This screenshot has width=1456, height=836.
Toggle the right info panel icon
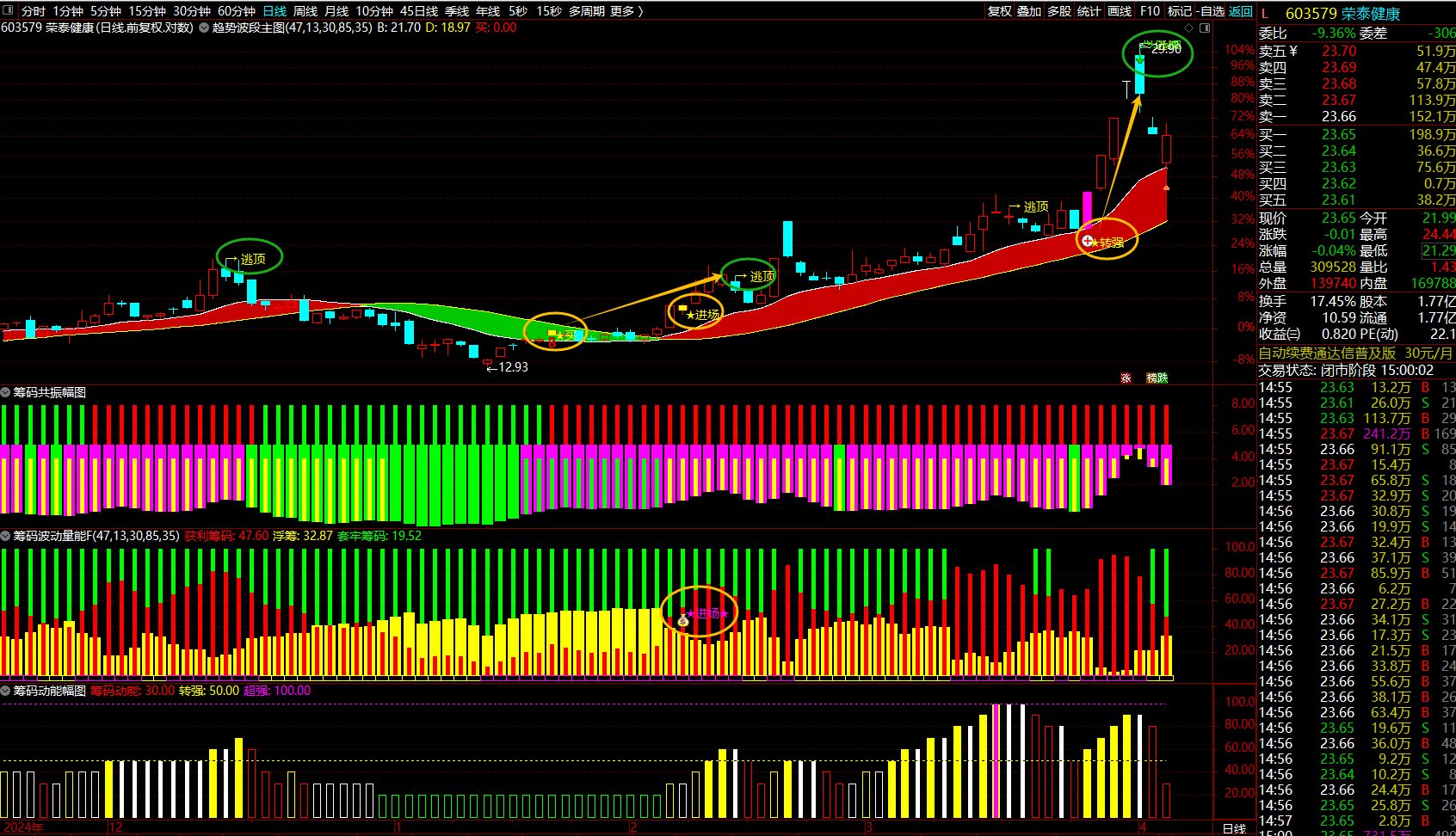tap(1205, 28)
